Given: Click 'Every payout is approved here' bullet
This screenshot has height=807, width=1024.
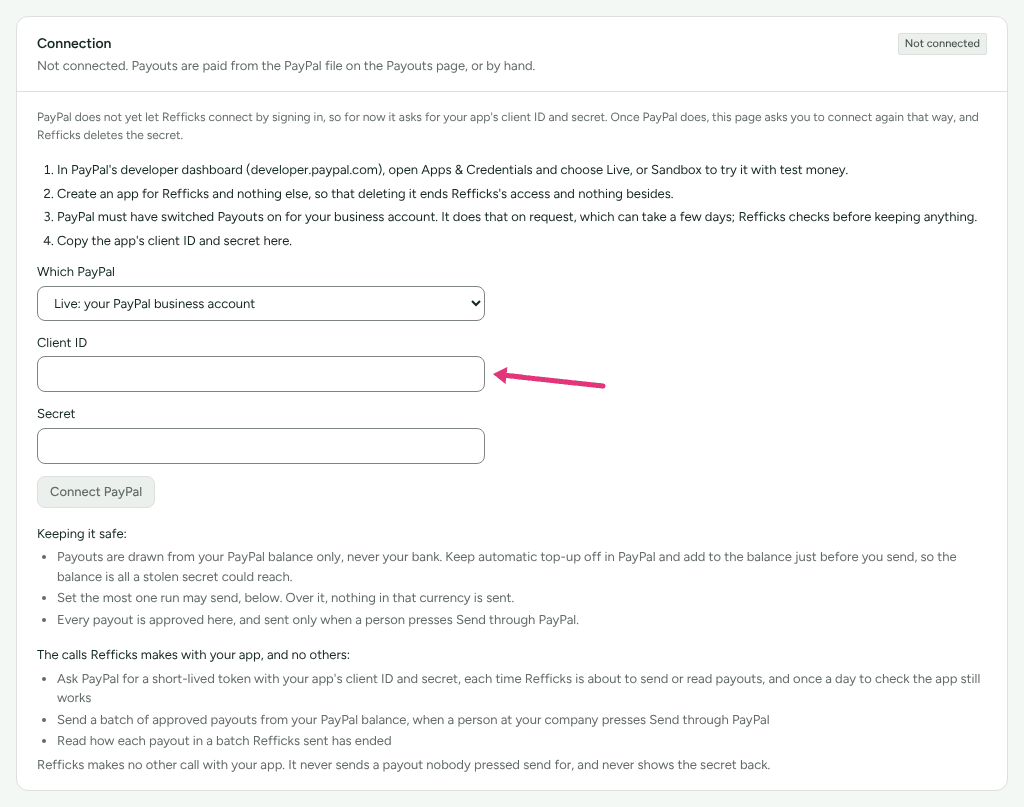Looking at the screenshot, I should click(x=318, y=620).
